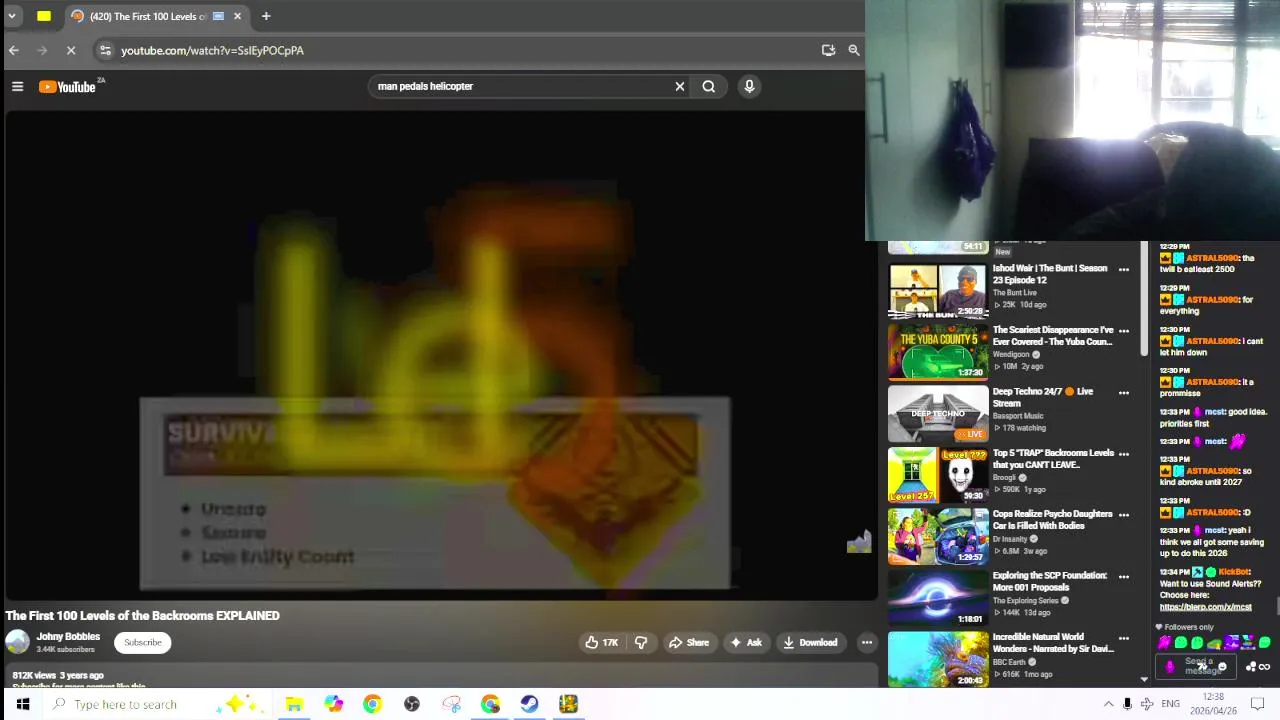The height and width of the screenshot is (720, 1280).
Task: Open the YouTube hamburger guide menu
Action: point(17,87)
